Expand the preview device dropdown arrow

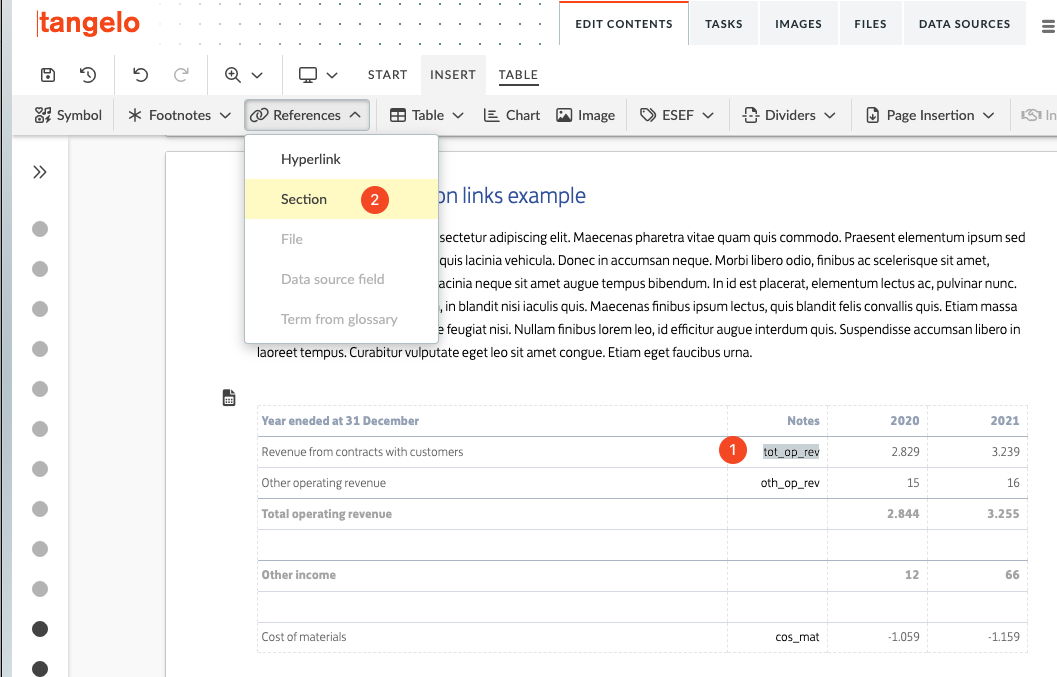(332, 76)
